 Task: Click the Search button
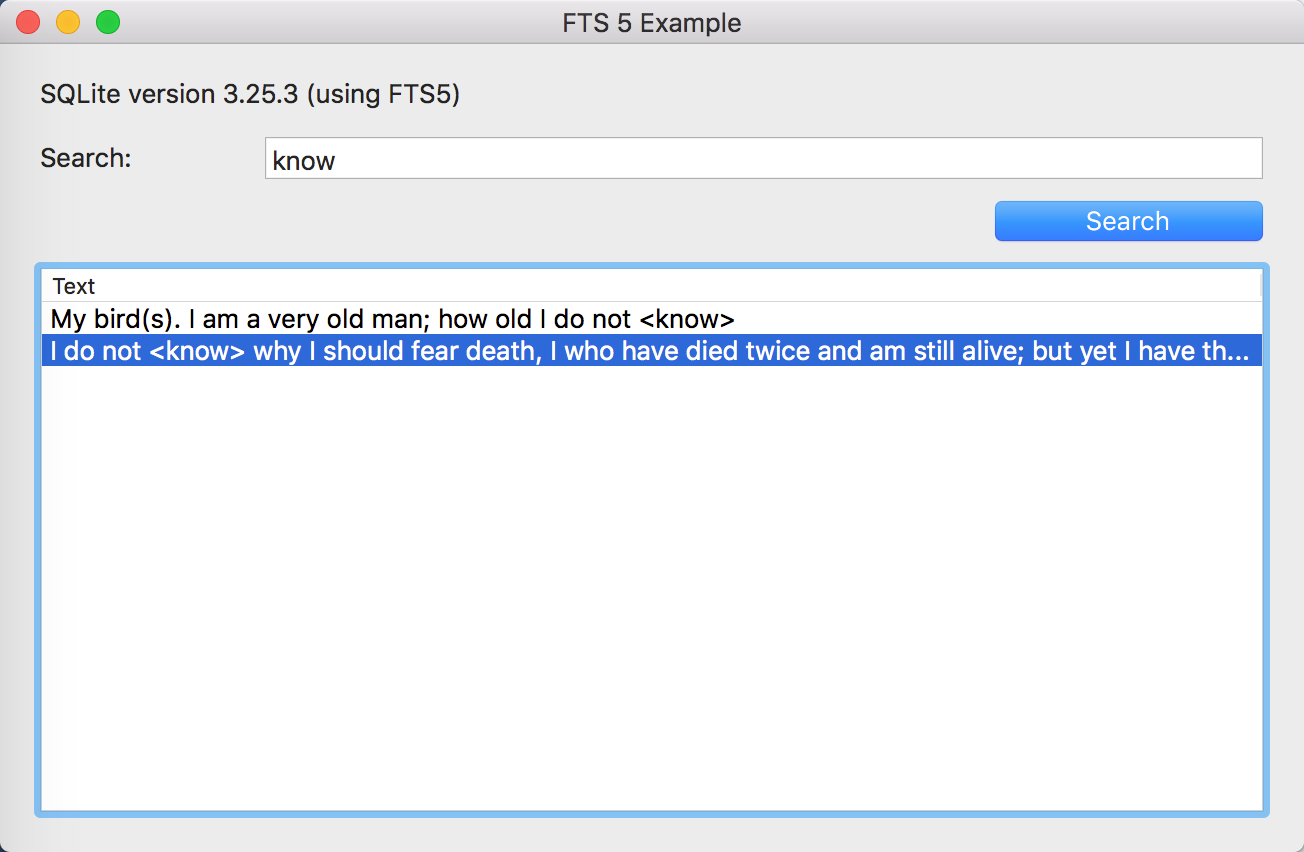tap(1127, 221)
